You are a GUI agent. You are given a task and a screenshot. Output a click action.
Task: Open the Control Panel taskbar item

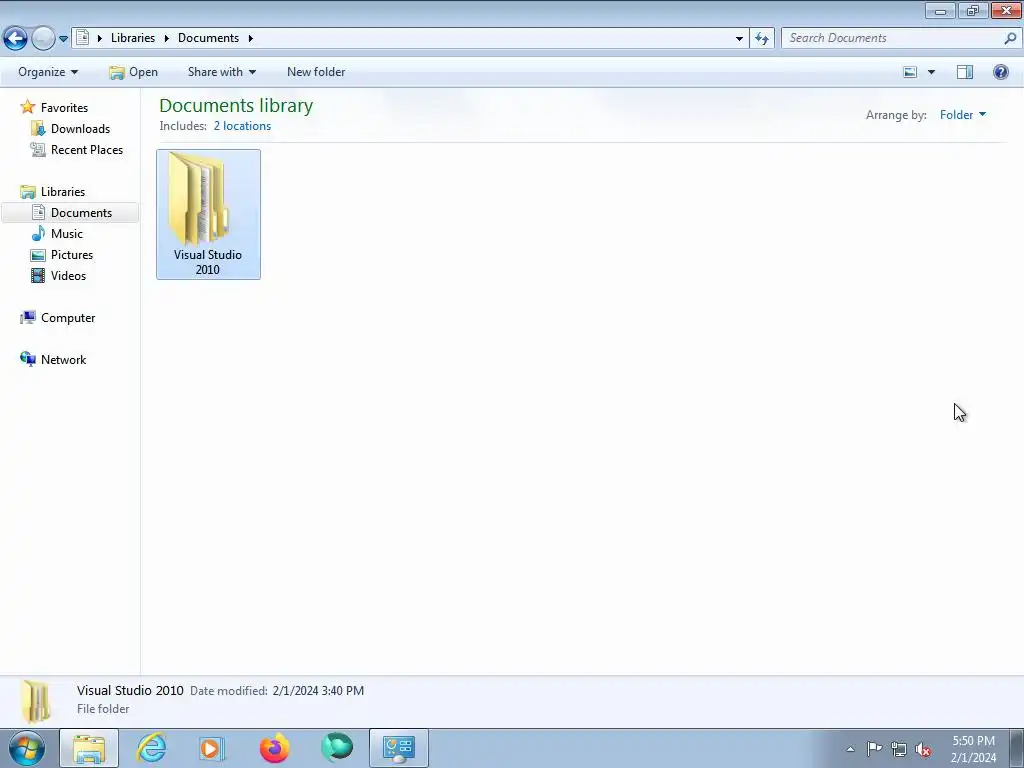[x=399, y=748]
